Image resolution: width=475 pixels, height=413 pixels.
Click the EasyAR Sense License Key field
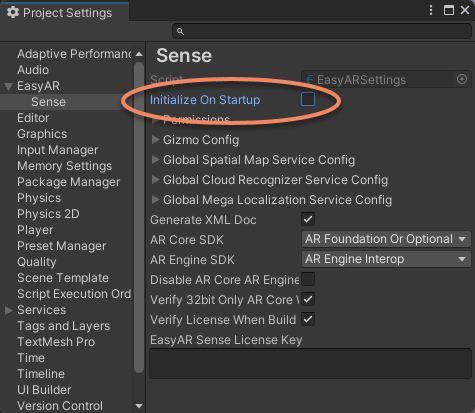point(310,364)
